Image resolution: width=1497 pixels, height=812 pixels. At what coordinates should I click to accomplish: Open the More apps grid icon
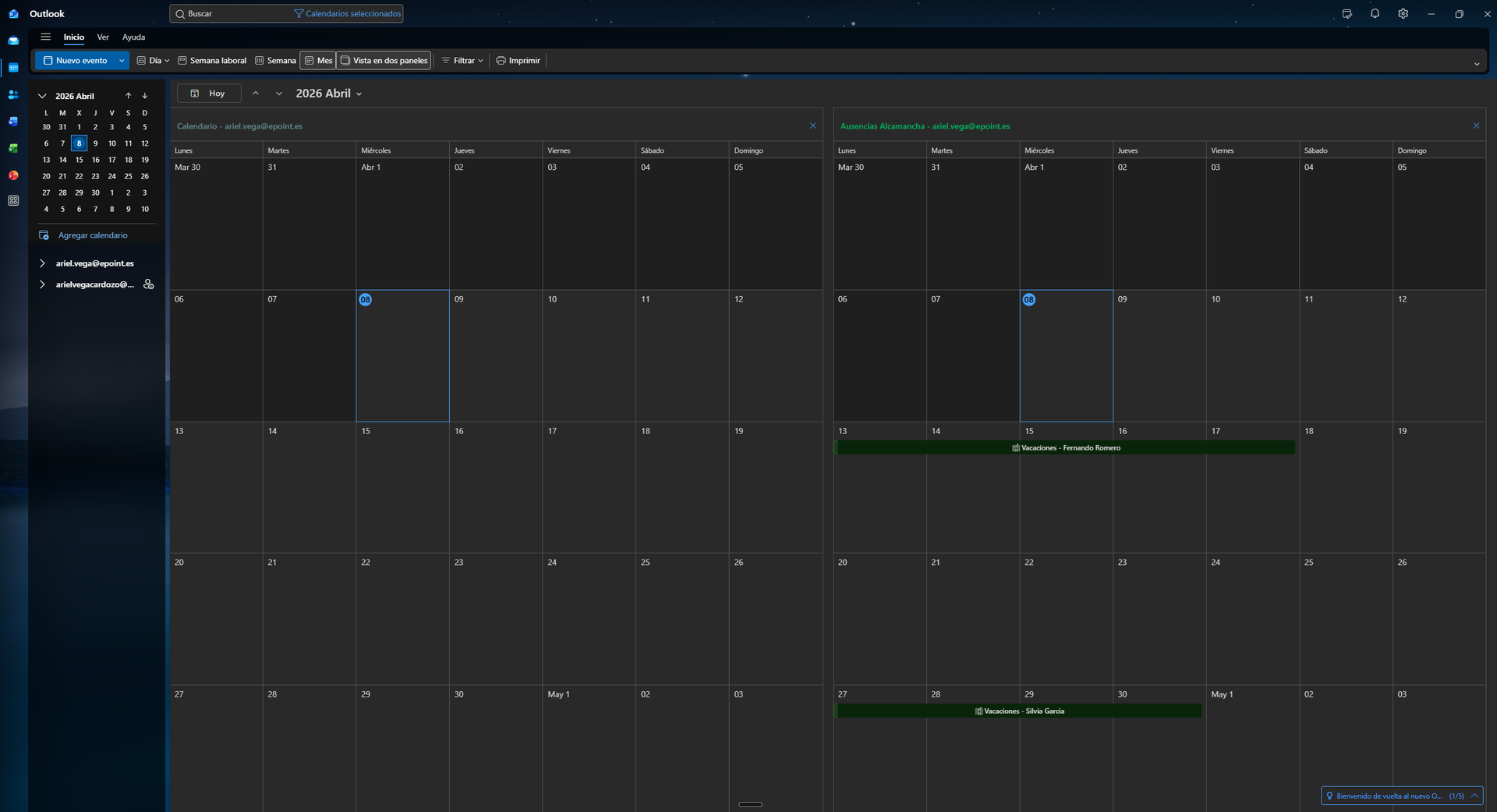(x=13, y=201)
